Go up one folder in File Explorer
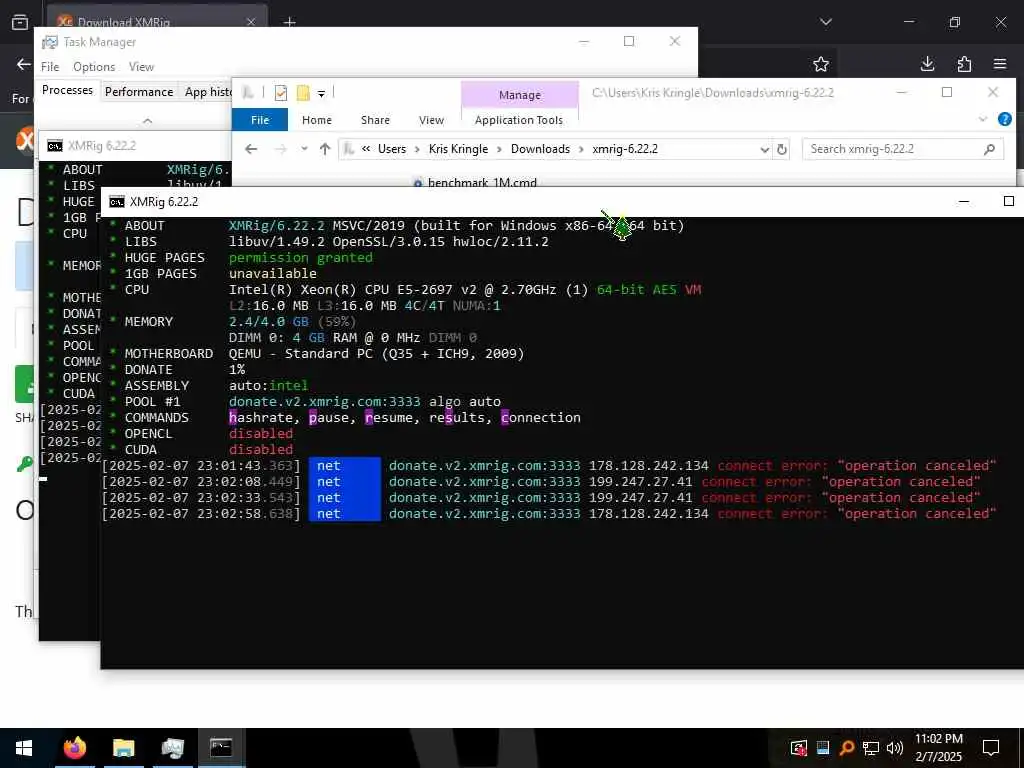 [325, 149]
